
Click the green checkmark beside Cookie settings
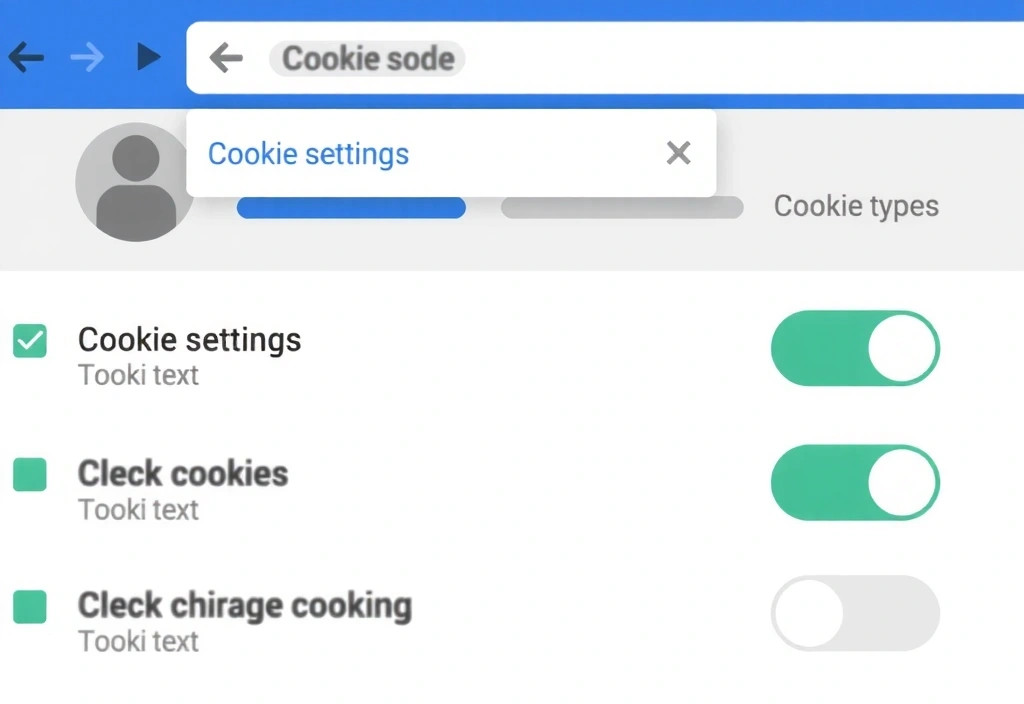point(29,341)
